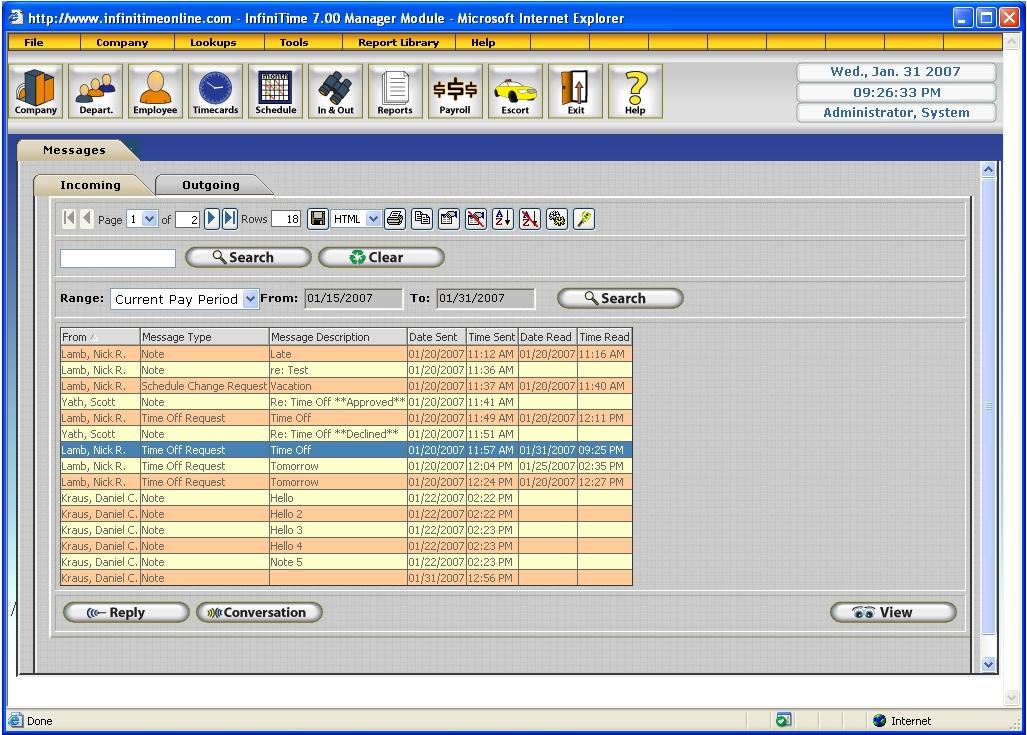The width and height of the screenshot is (1027, 735).
Task: Open the File menu
Action: pyautogui.click(x=33, y=43)
